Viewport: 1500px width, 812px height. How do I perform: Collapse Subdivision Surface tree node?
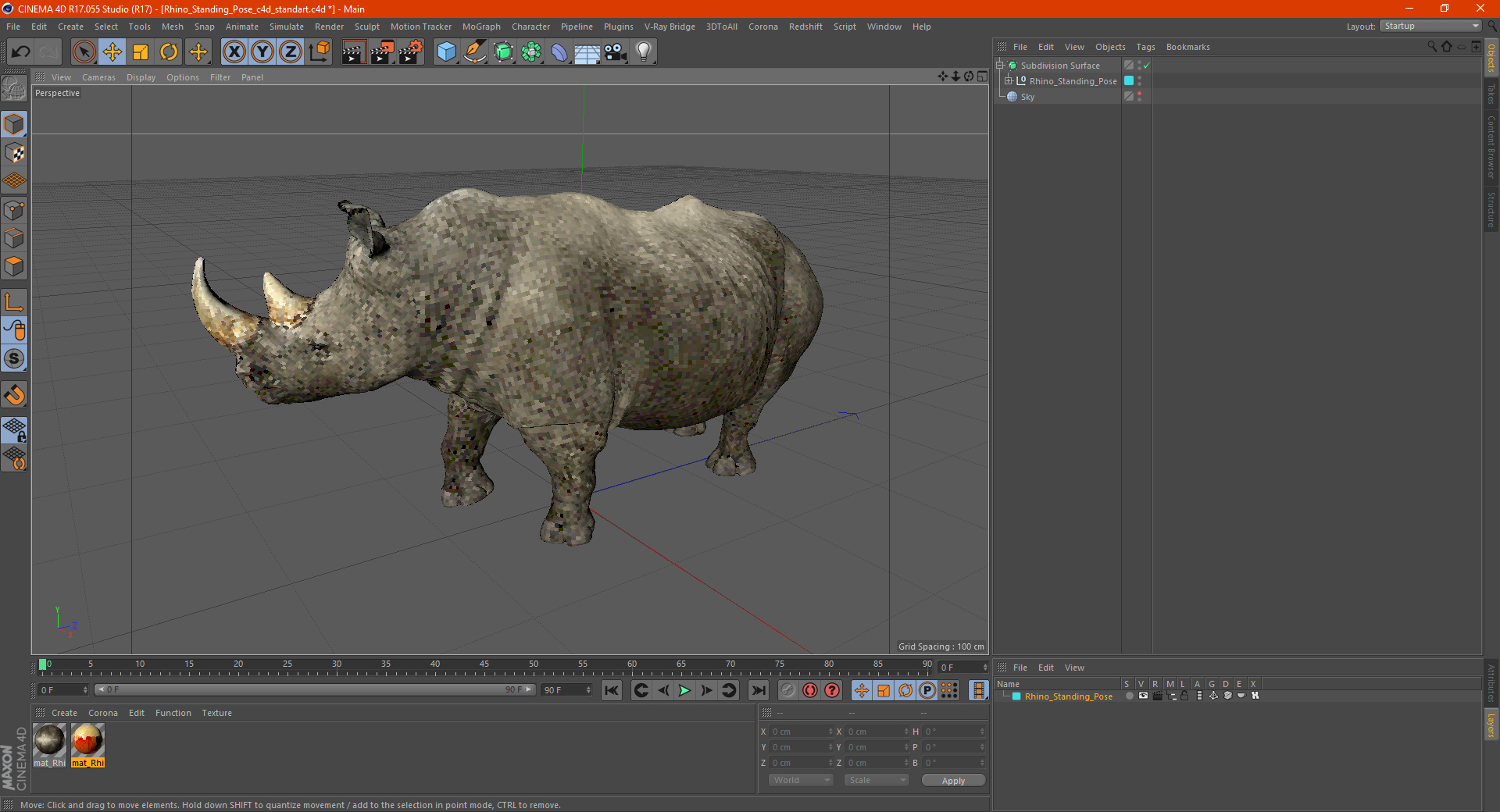coord(999,66)
